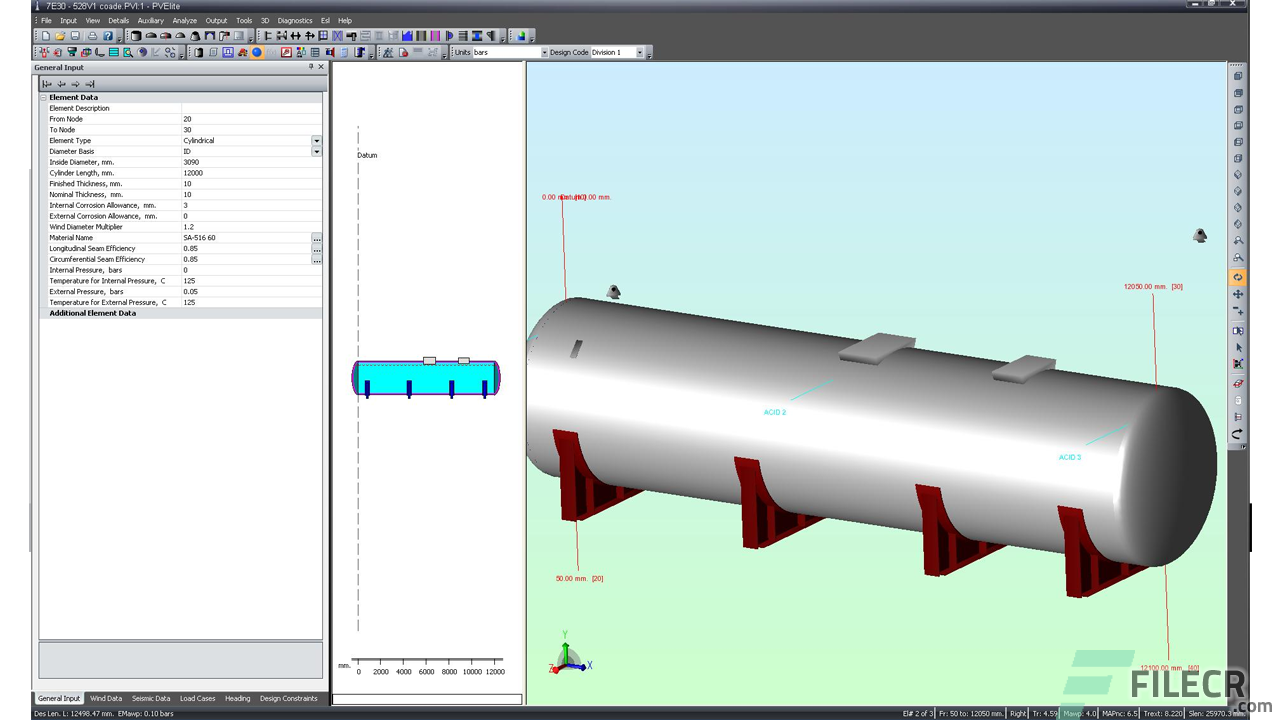Select the highlighted Rotate tool in 3D viewport sidebar

[x=1238, y=277]
